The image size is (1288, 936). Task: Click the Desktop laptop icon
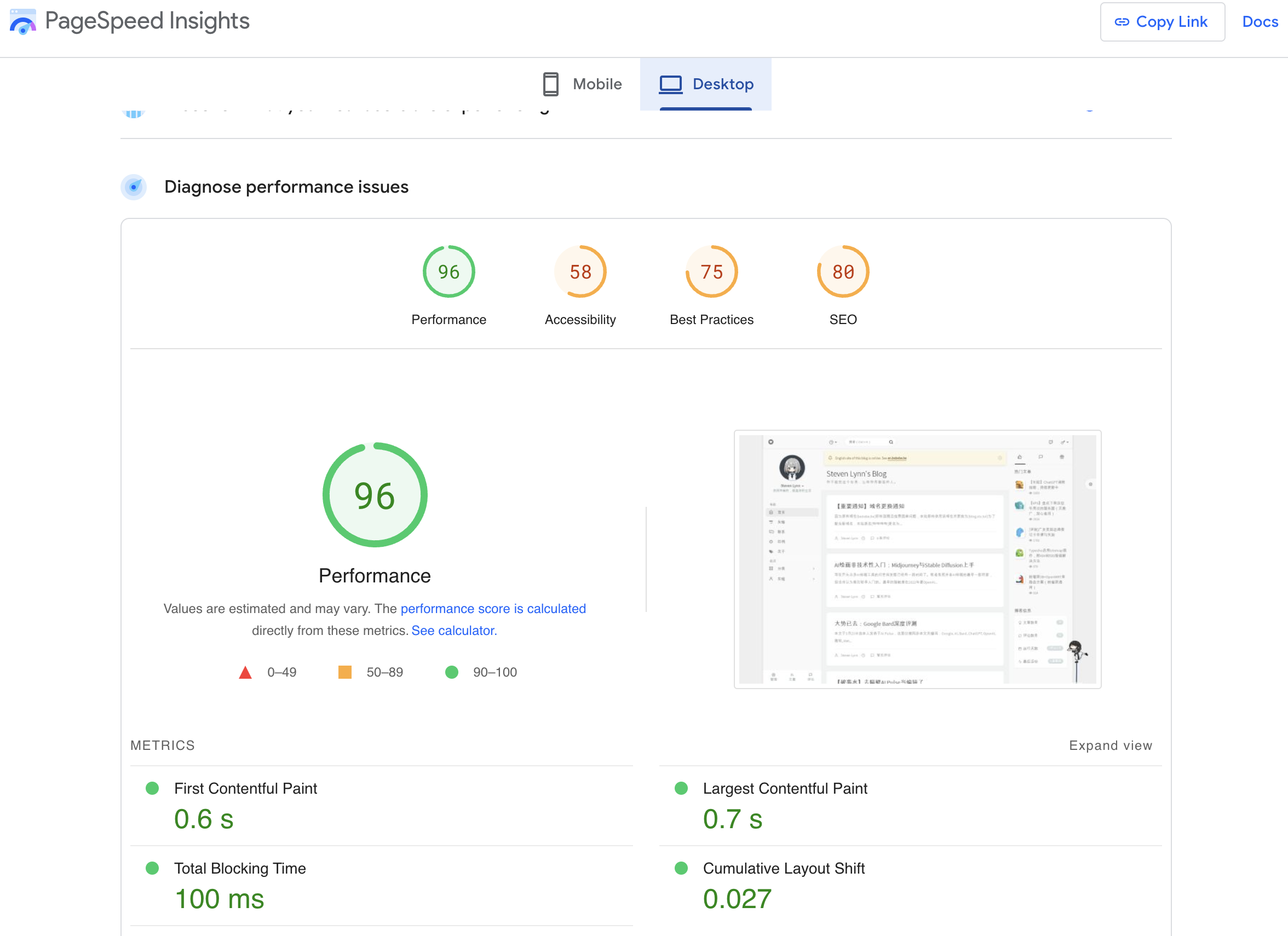(x=671, y=84)
